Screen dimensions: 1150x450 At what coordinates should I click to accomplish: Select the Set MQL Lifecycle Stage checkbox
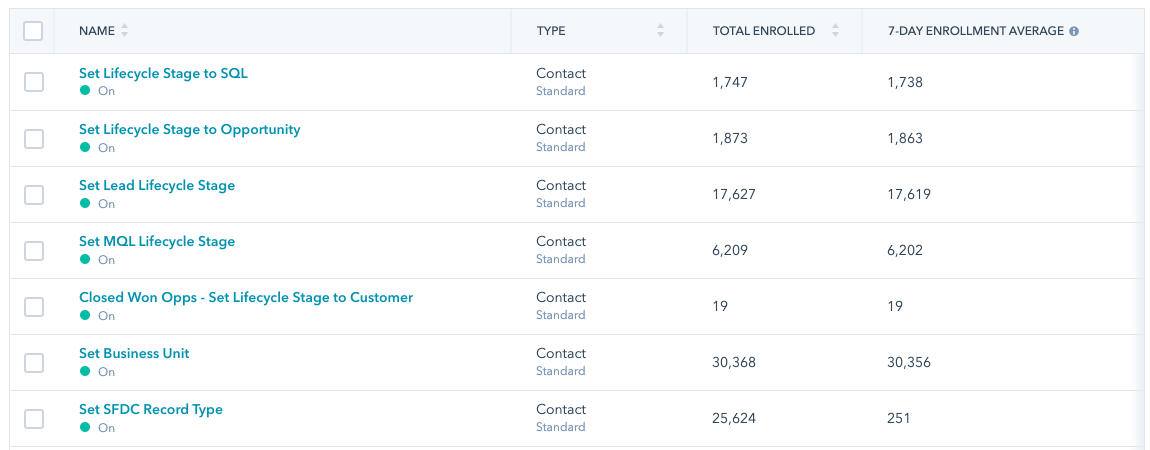point(34,251)
